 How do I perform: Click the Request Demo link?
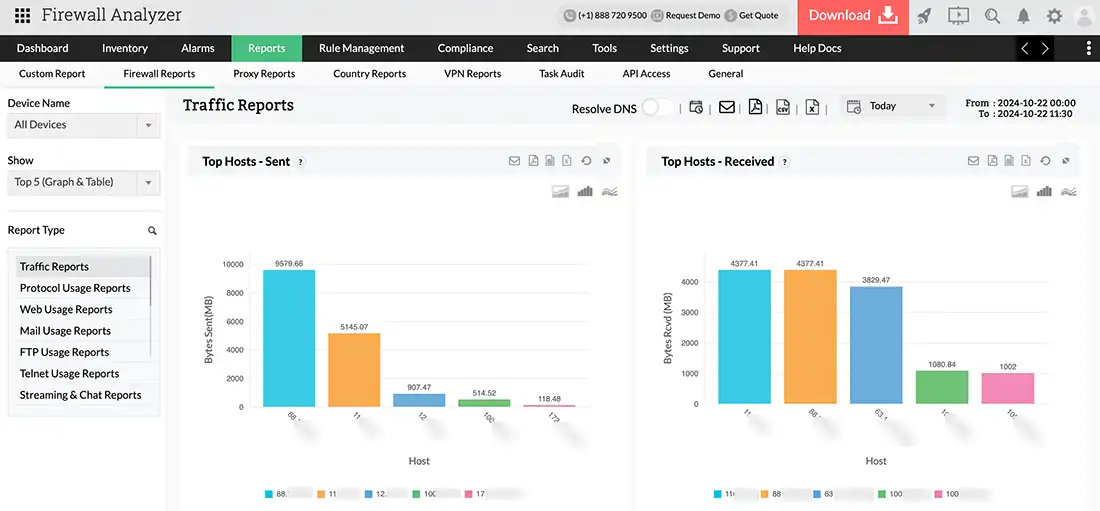coord(685,15)
